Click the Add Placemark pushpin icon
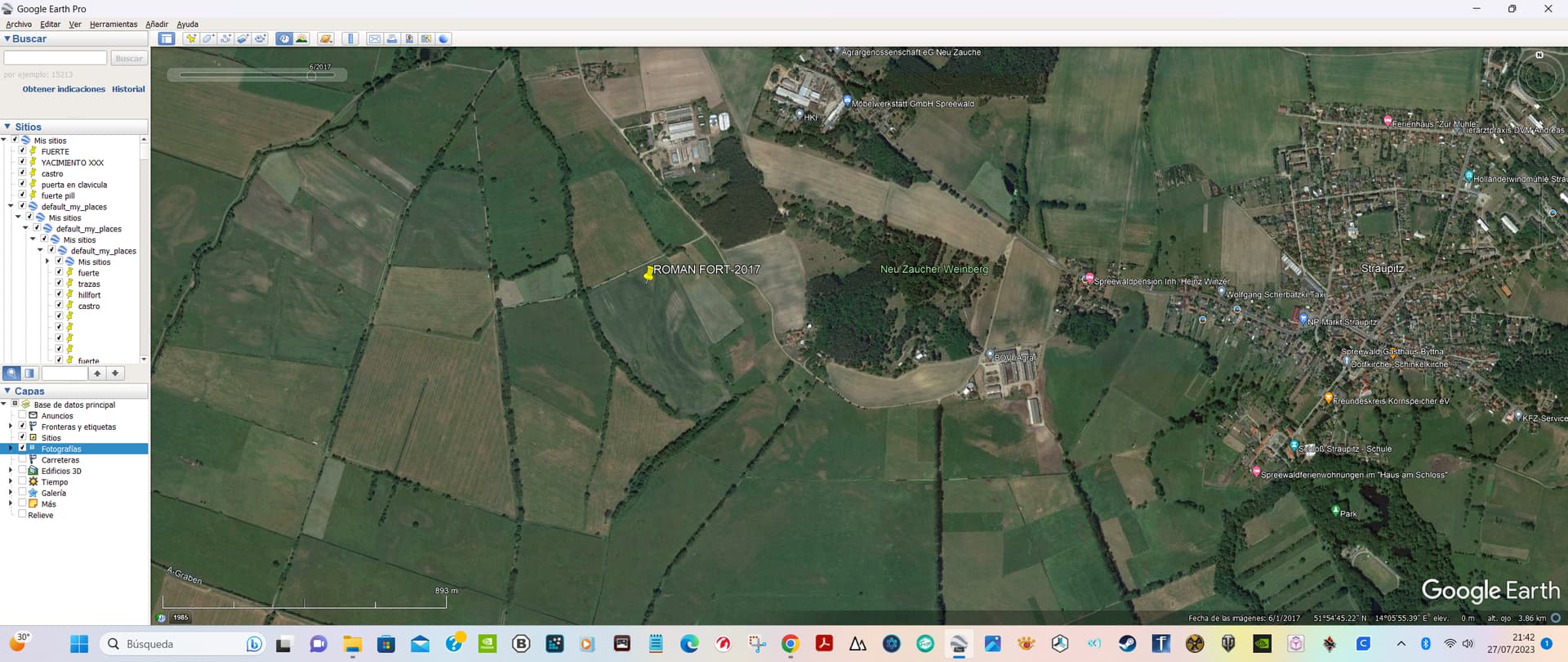1568x662 pixels. pyautogui.click(x=191, y=38)
